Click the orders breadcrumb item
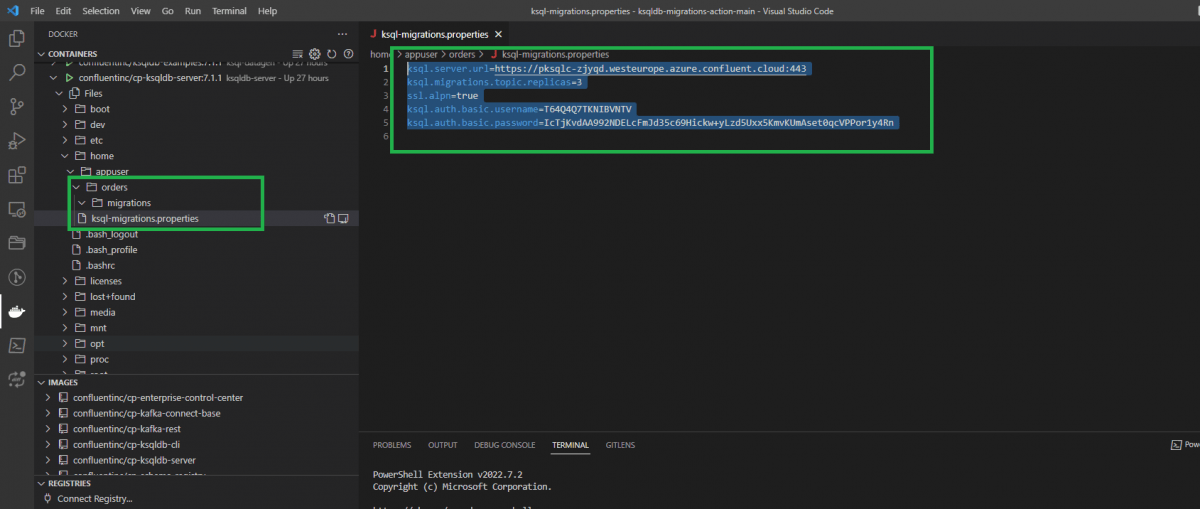The width and height of the screenshot is (1200, 509). coord(460,54)
